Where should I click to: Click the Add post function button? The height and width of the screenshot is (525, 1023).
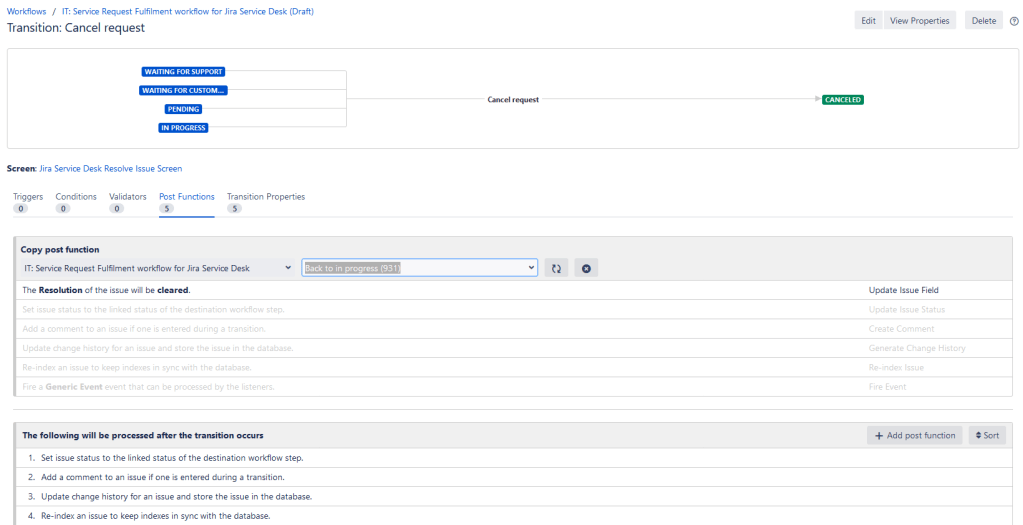point(914,436)
